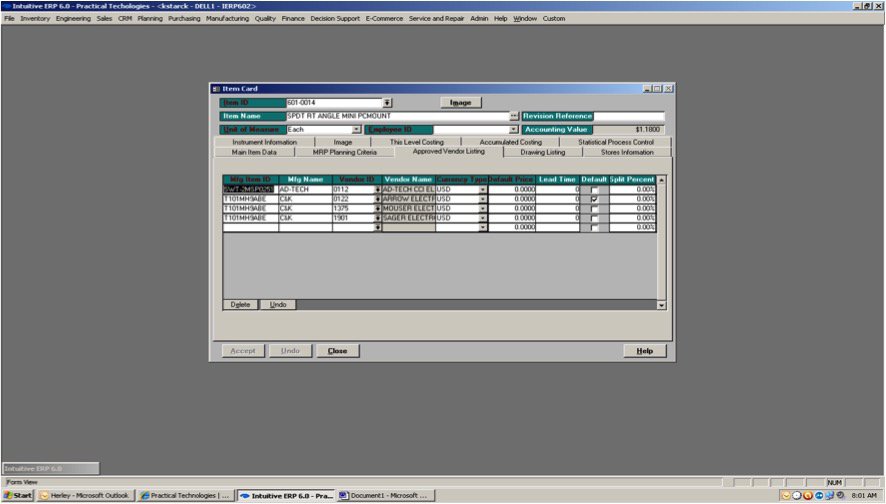This screenshot has height=504, width=886.
Task: Open the Purchasing menu
Action: coord(184,19)
